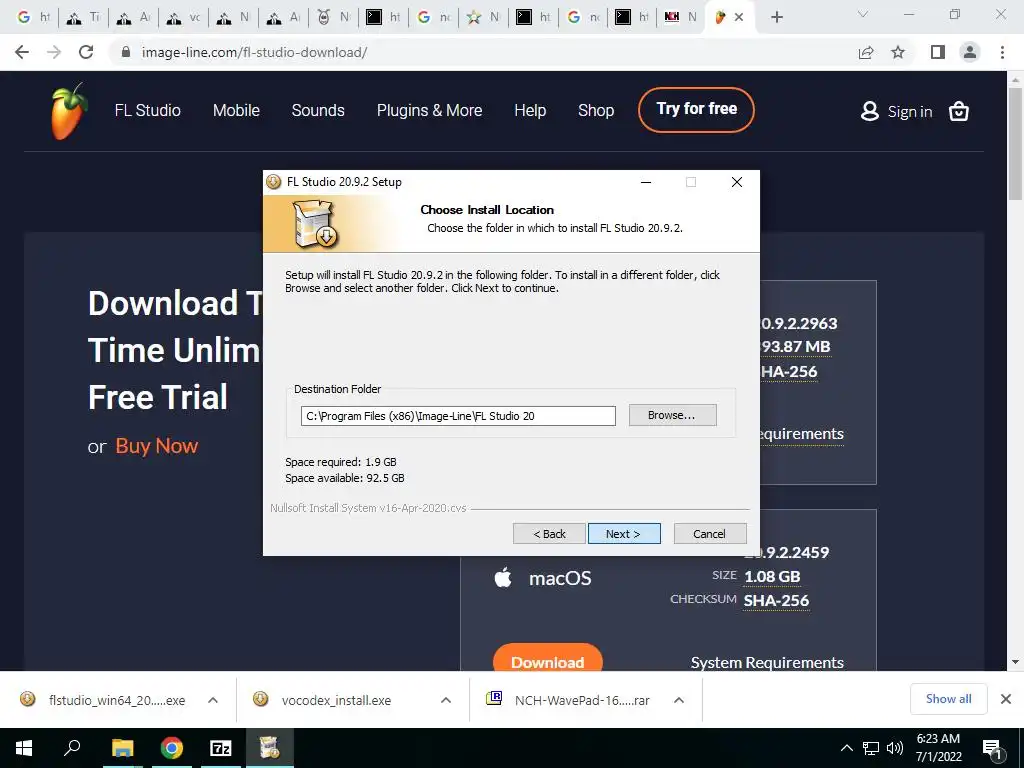Click the browser address bar URL
The width and height of the screenshot is (1024, 768).
[x=254, y=52]
